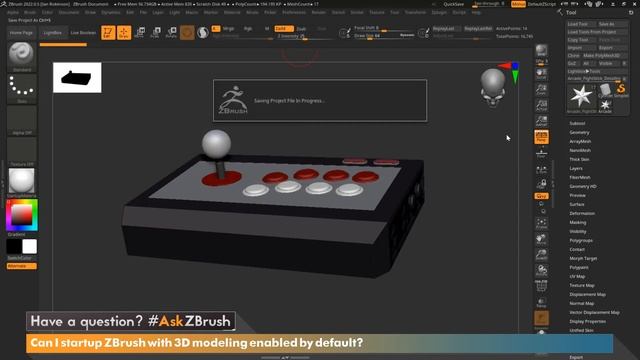Image resolution: width=640 pixels, height=360 pixels.
Task: Expand the Masking subpalette
Action: pos(578,222)
